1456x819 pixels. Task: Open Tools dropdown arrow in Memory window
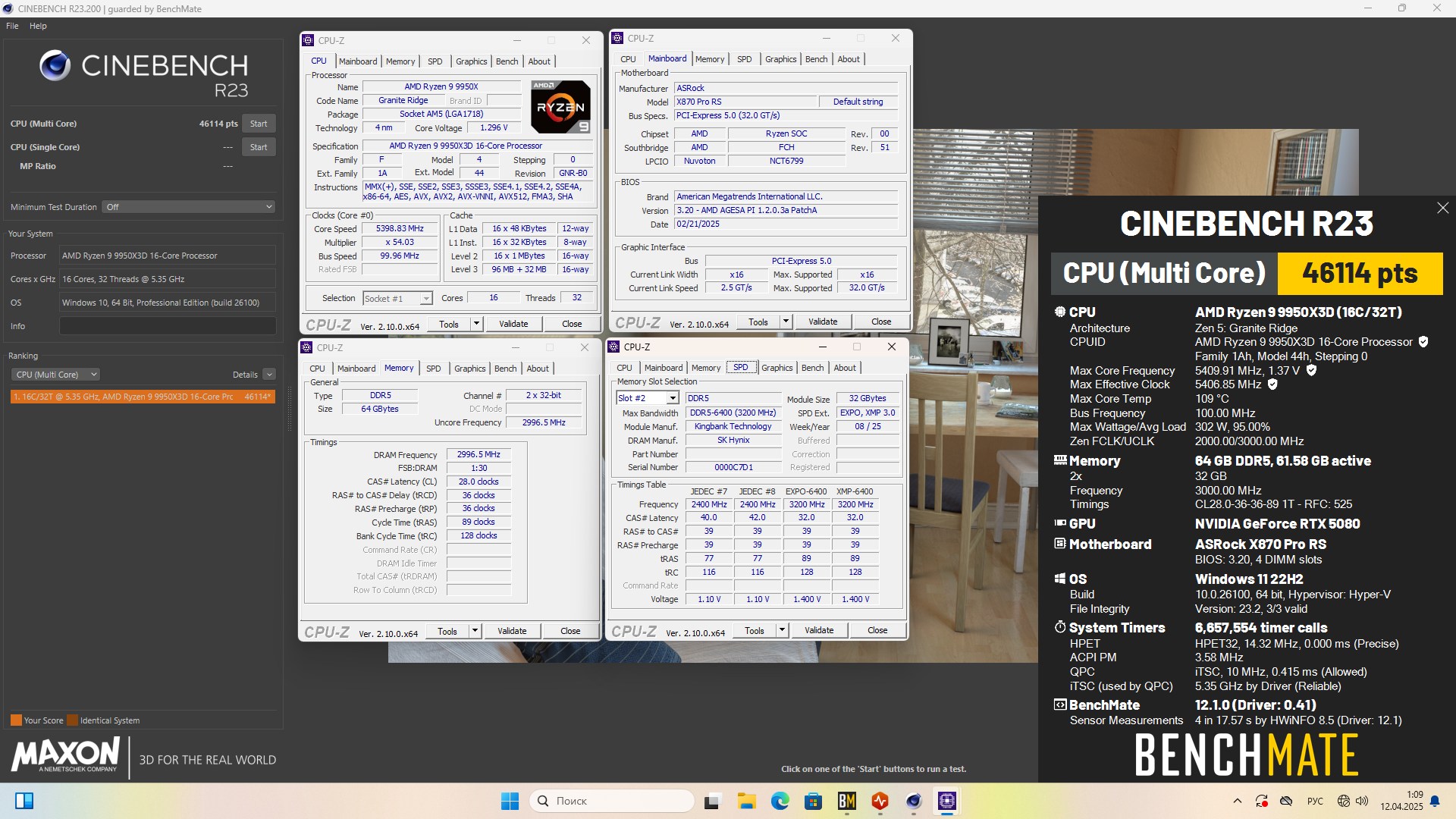tap(475, 631)
